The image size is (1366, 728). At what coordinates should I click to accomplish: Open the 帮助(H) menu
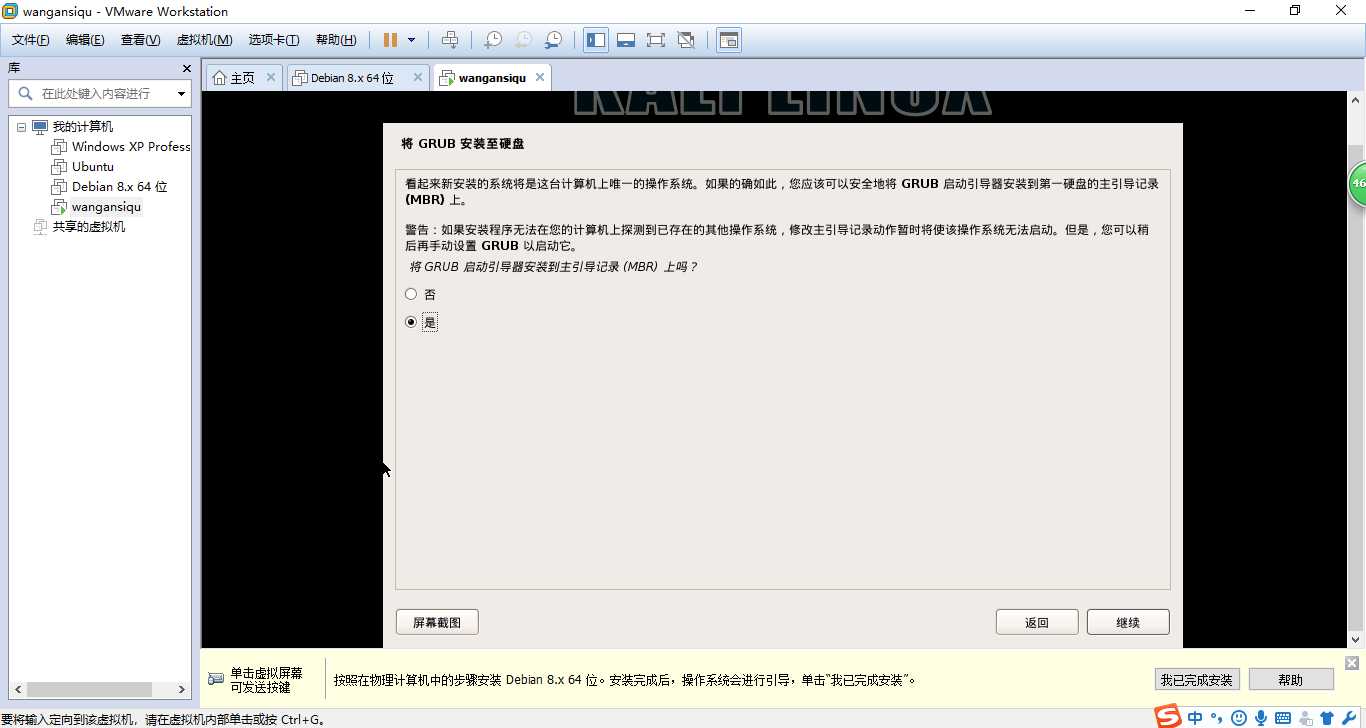pyautogui.click(x=336, y=40)
